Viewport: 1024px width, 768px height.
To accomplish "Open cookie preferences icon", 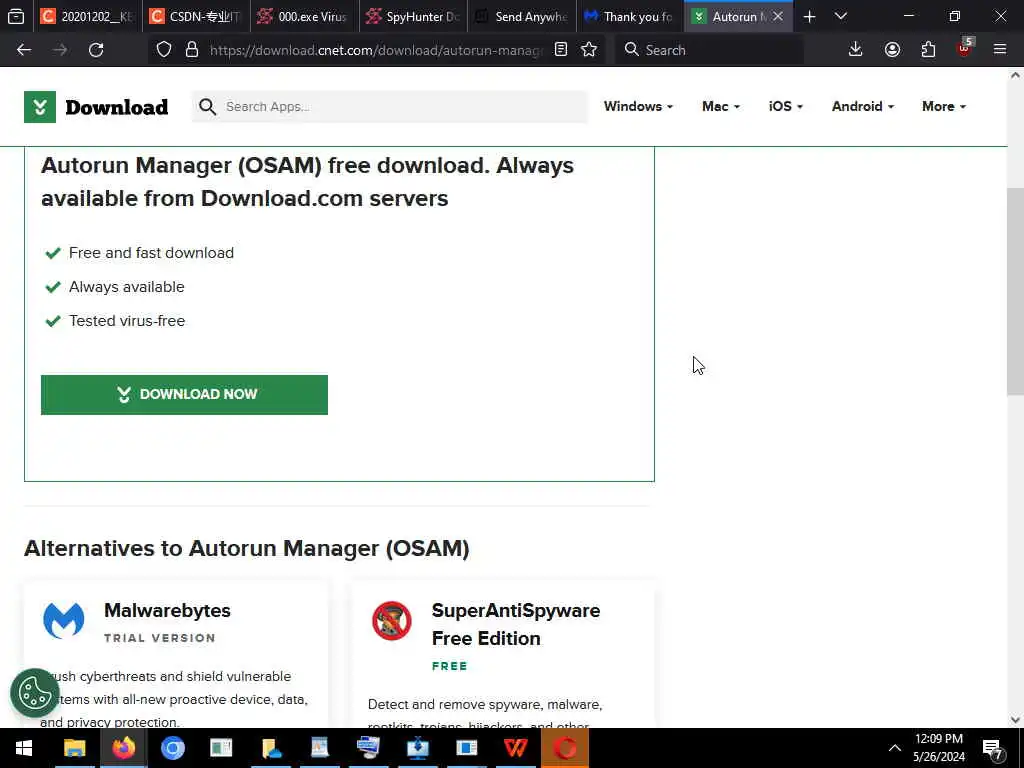I will click(35, 693).
